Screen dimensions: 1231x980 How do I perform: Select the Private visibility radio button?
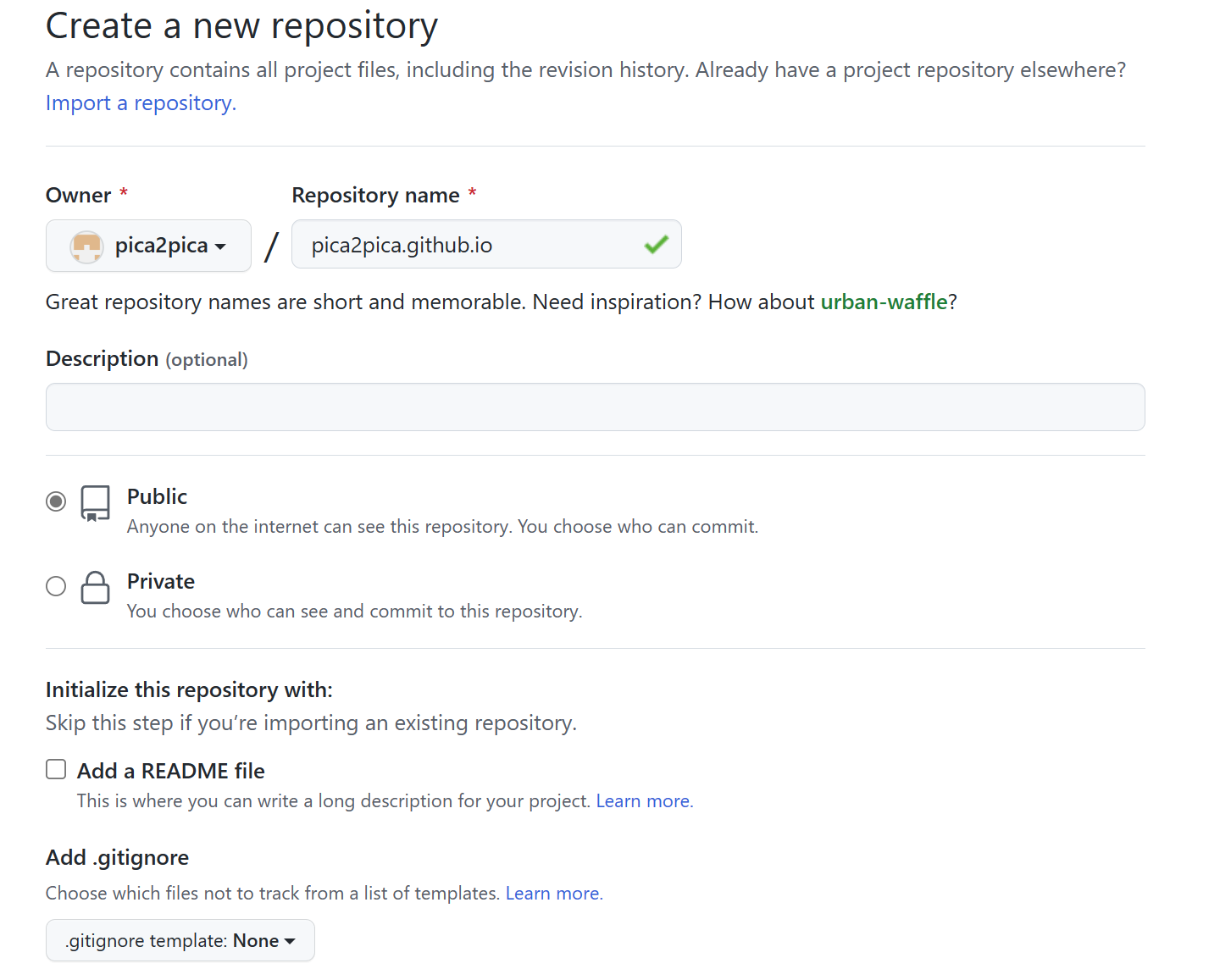coord(56,586)
